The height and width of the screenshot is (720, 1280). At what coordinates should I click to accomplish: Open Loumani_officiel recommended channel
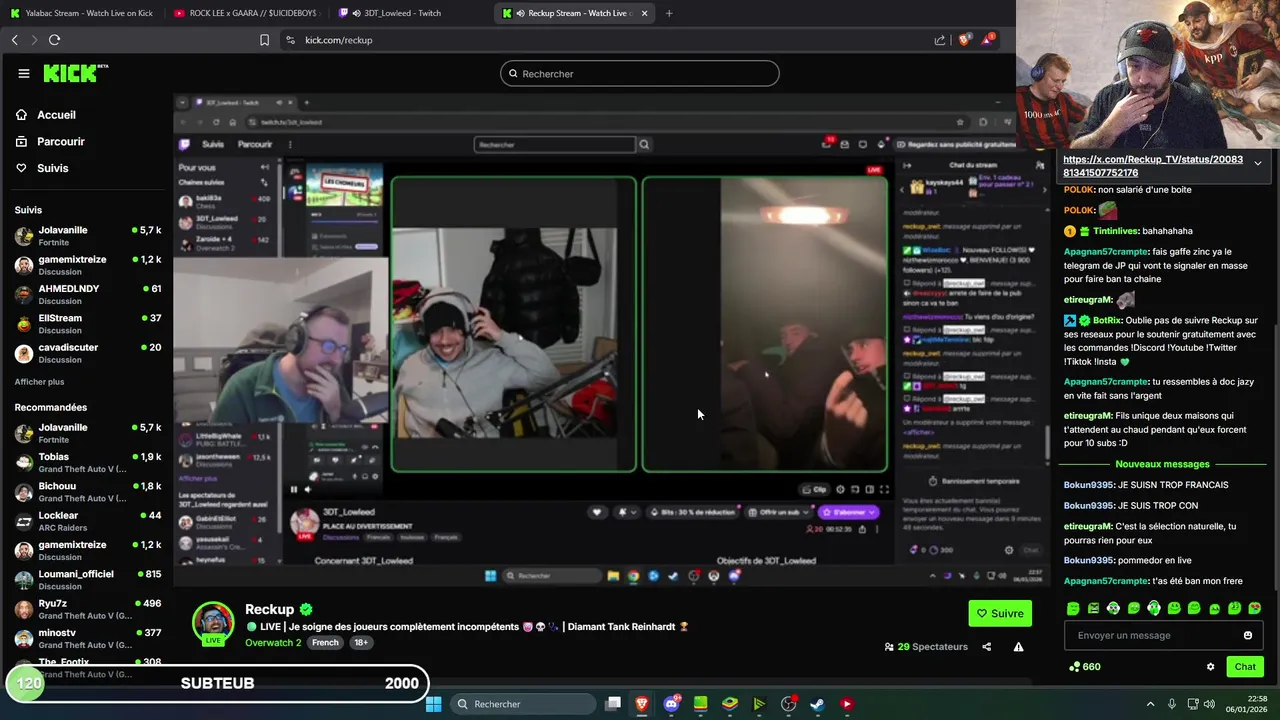click(x=87, y=579)
